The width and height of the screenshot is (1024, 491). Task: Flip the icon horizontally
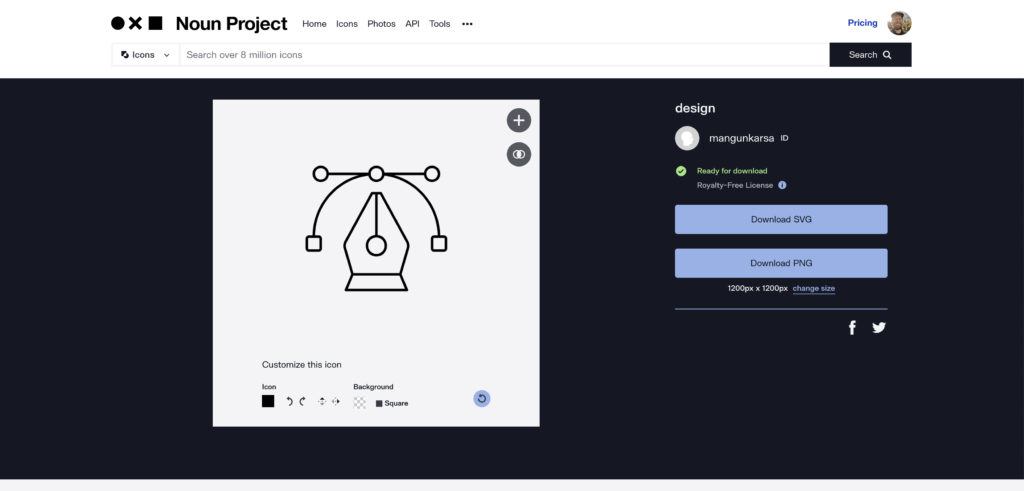tap(335, 402)
